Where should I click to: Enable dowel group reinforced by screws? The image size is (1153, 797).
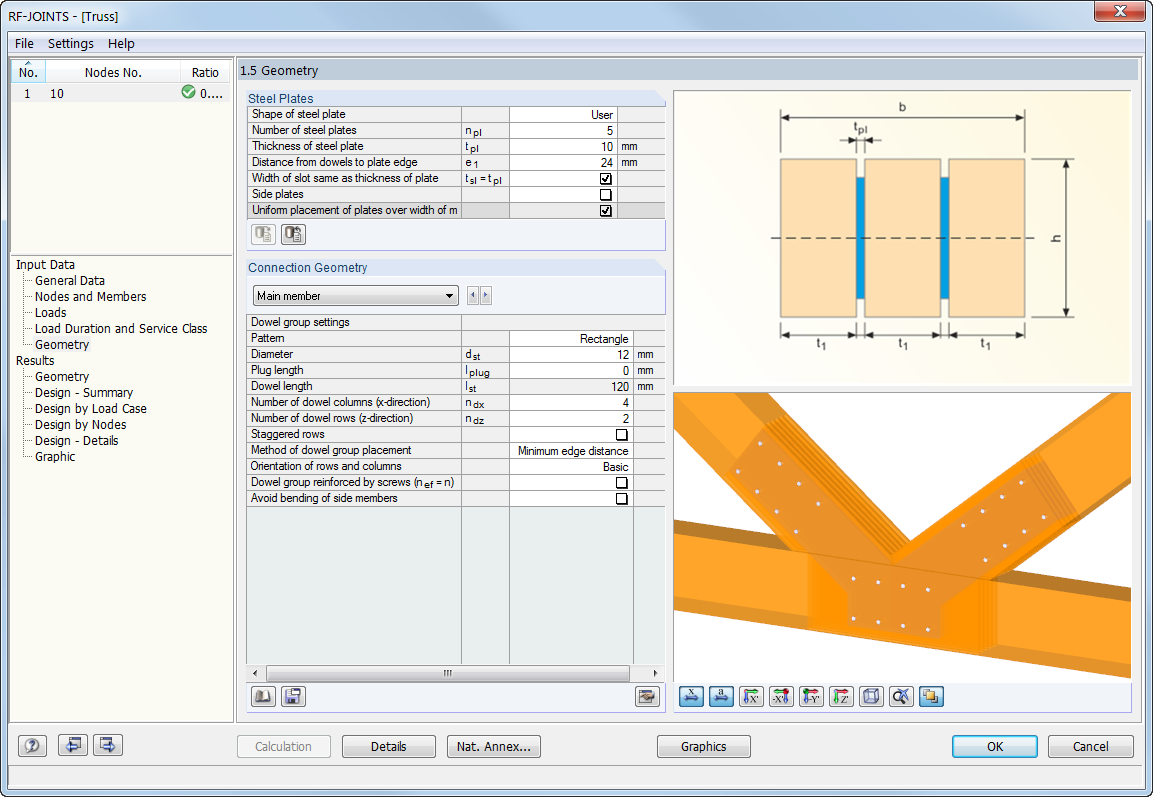point(622,482)
